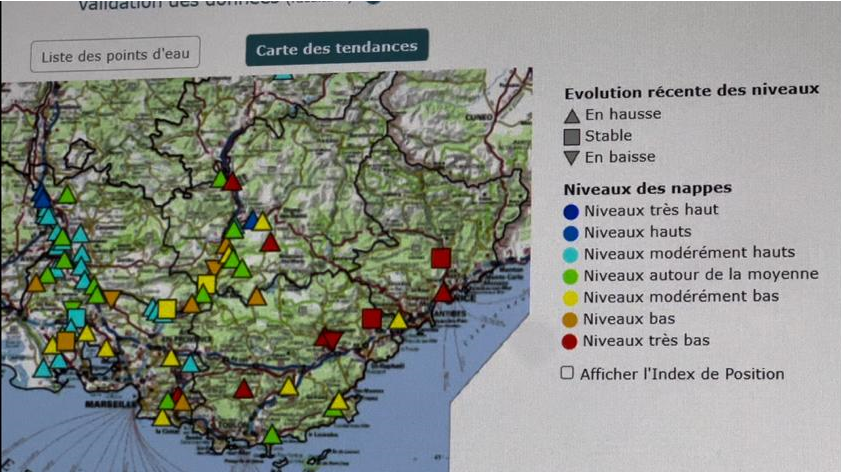
Task: Click the red square marker north of Antibes
Action: click(x=441, y=258)
